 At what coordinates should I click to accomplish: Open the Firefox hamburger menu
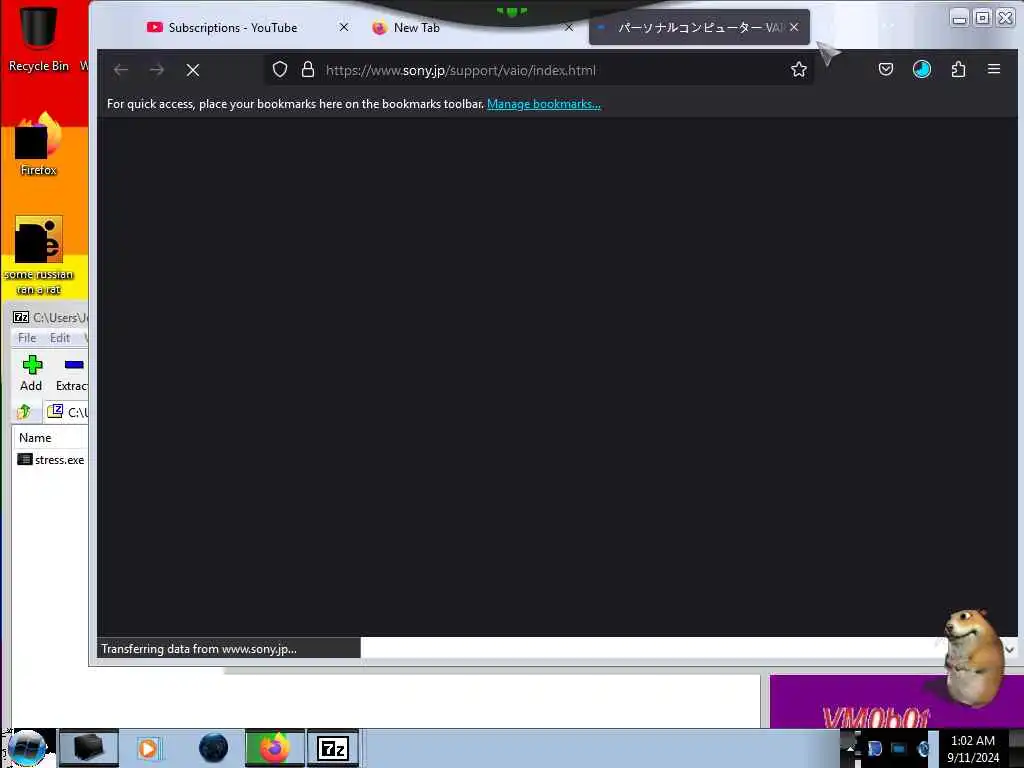coord(994,69)
